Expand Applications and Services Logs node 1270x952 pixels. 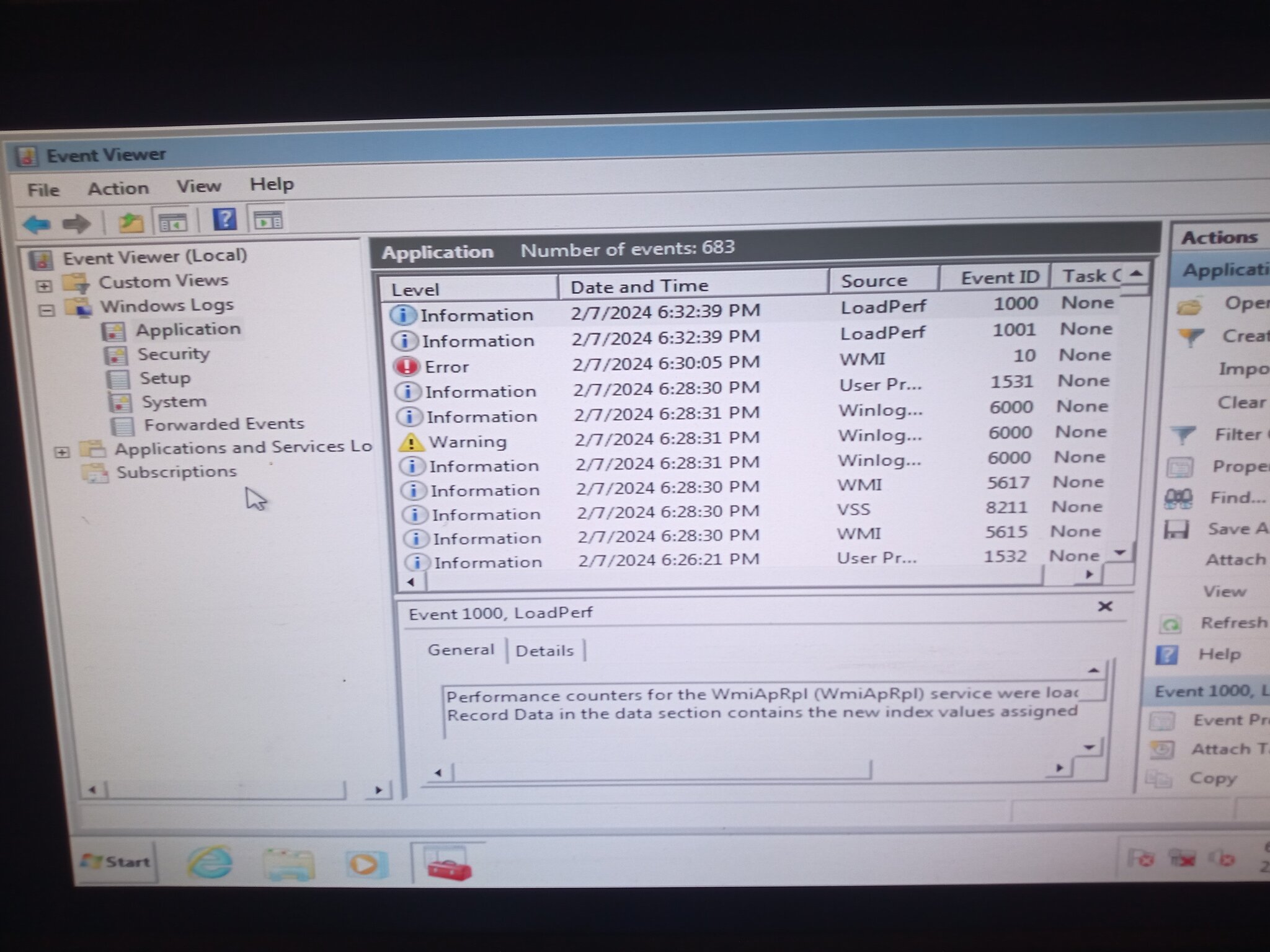62,452
